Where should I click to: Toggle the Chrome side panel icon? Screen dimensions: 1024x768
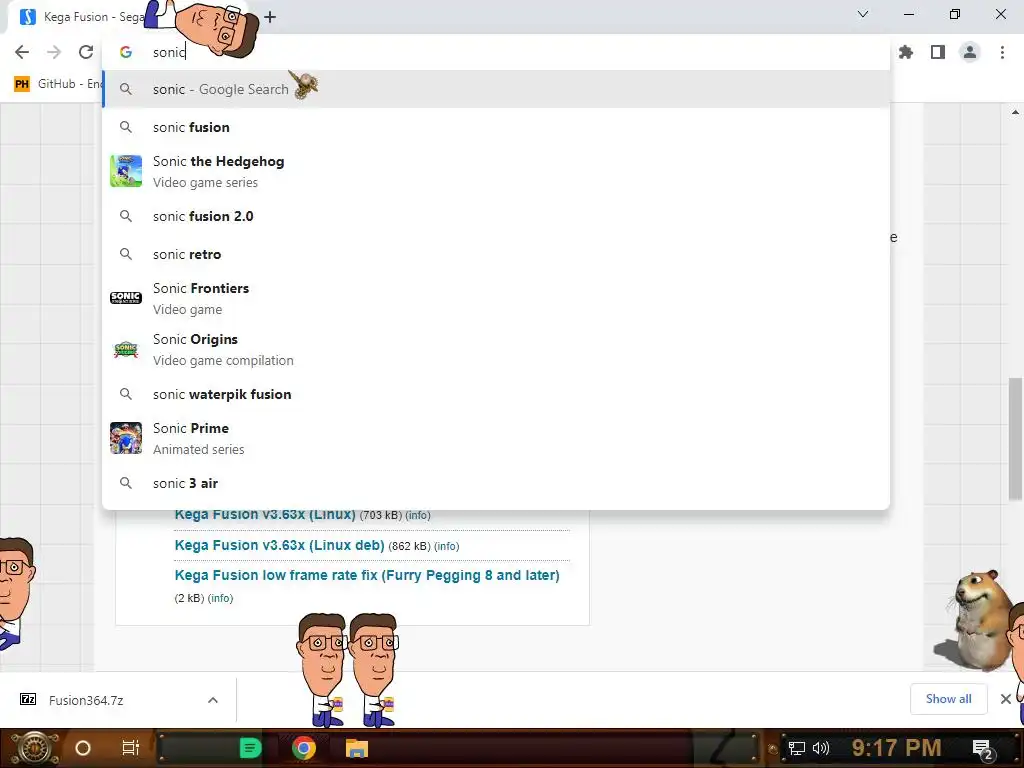pyautogui.click(x=938, y=52)
